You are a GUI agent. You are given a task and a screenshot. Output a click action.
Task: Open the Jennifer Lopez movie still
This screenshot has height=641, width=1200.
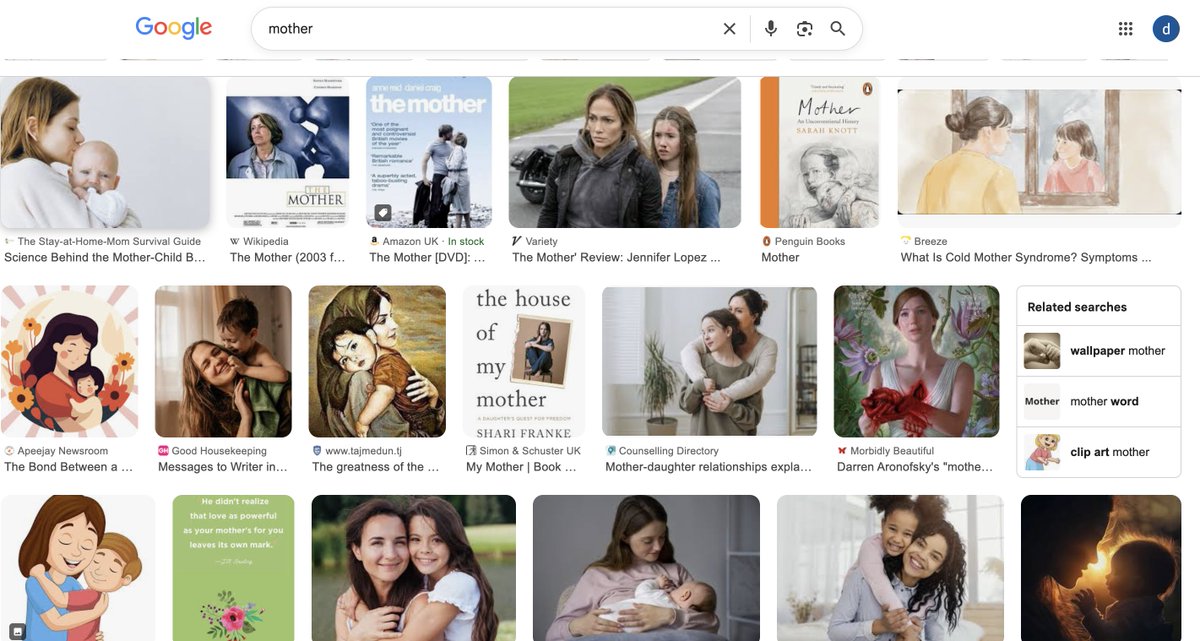click(625, 152)
